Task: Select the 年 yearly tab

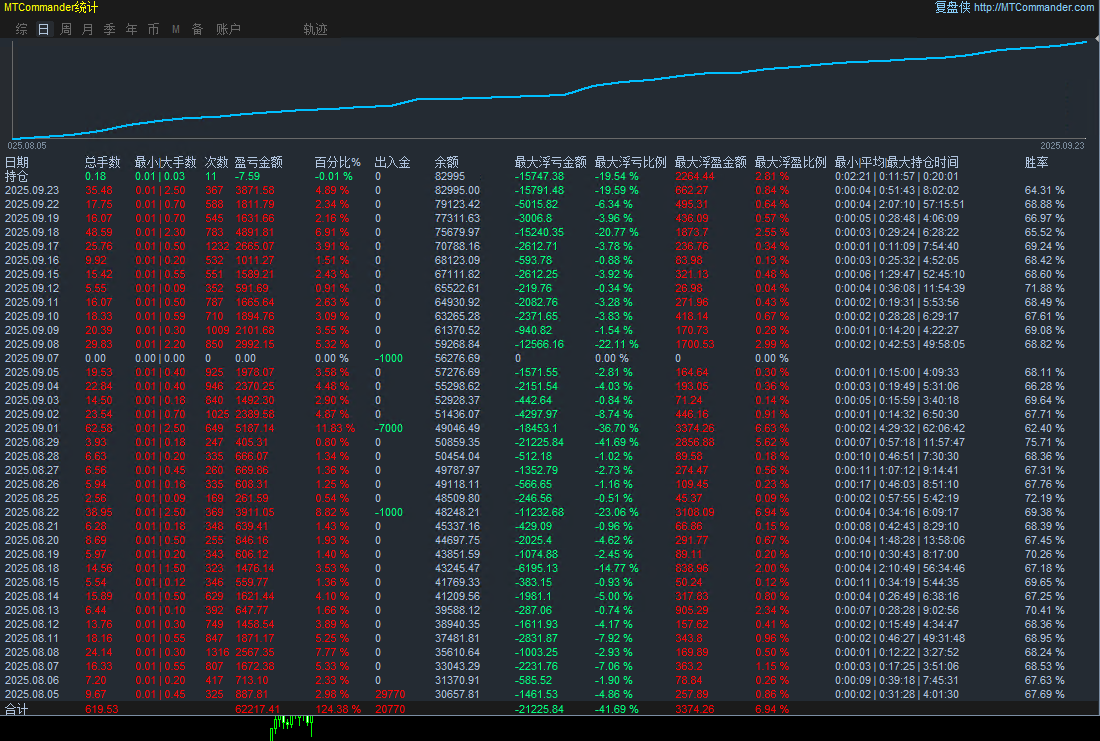Action: coord(132,29)
